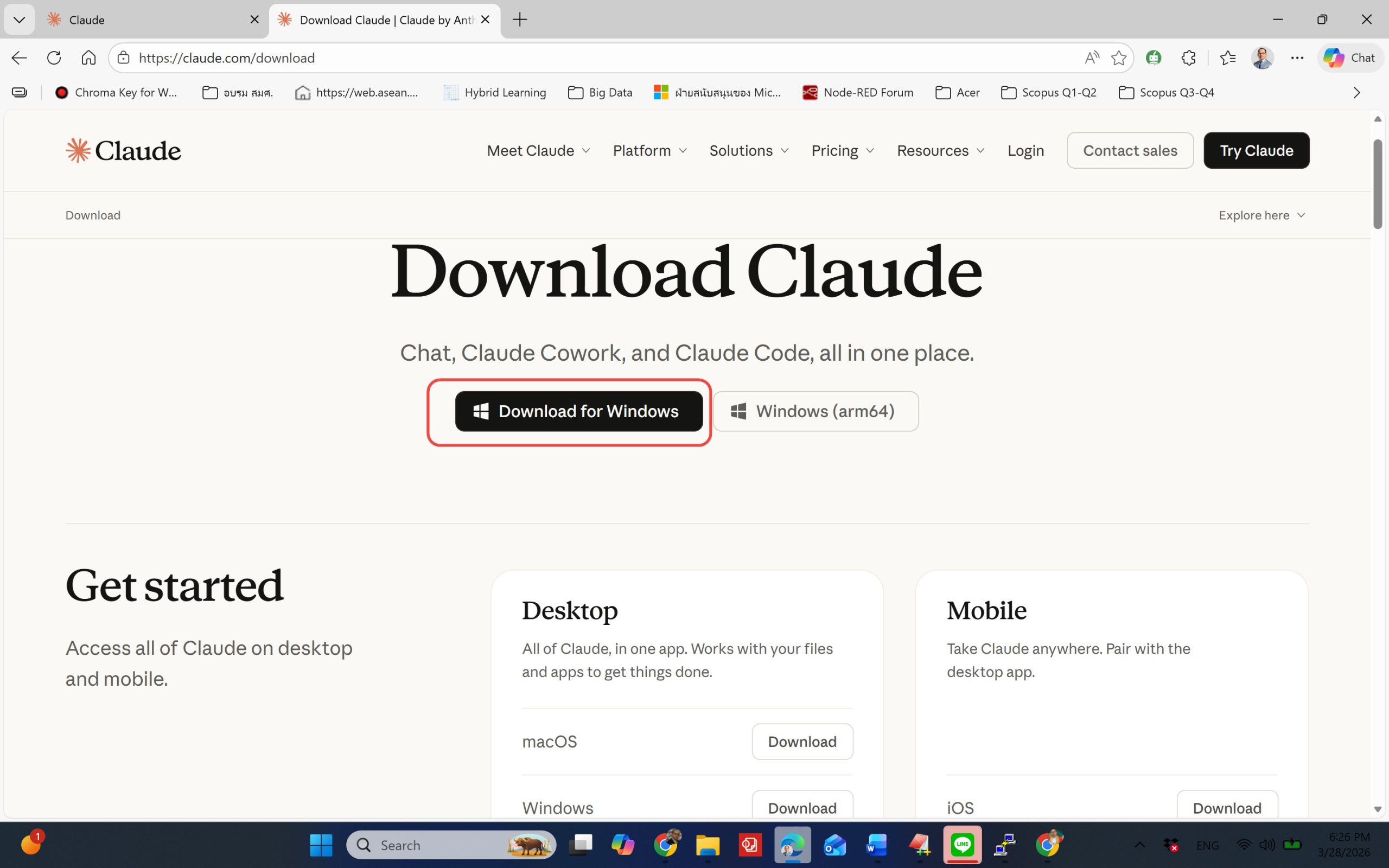Open the Extensions puzzle icon
Screen dimensions: 1389x868
pos(1188,58)
